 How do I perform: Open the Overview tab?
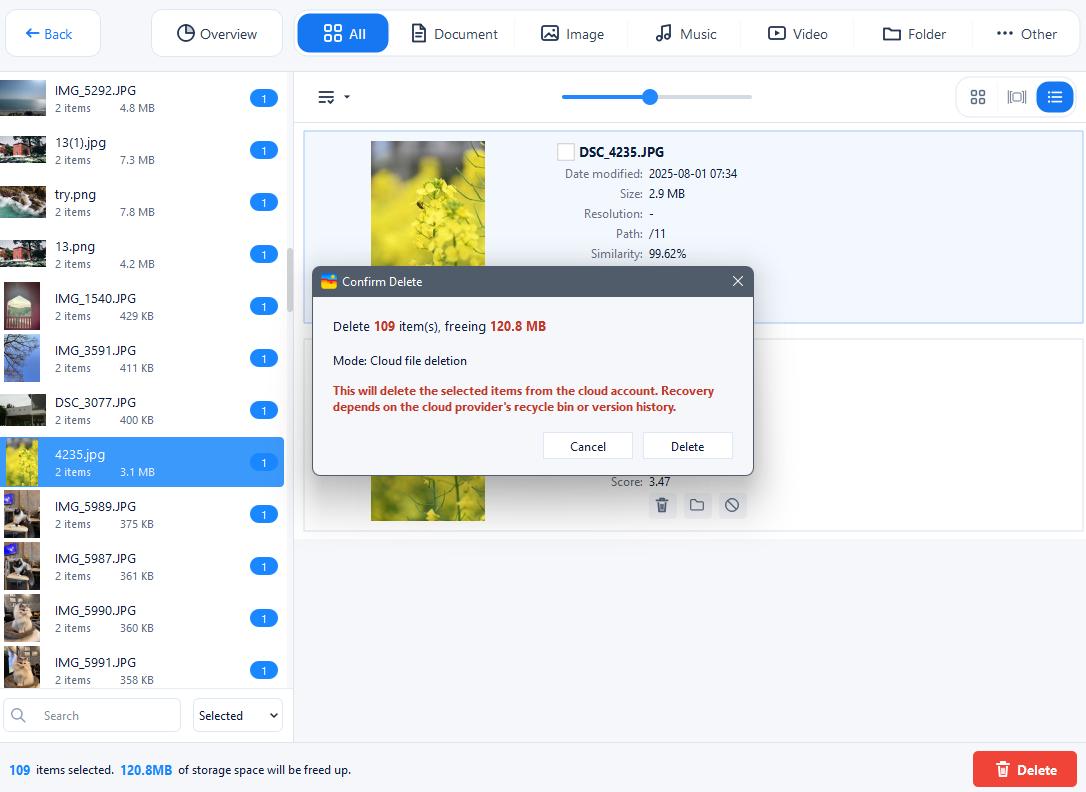pos(217,33)
